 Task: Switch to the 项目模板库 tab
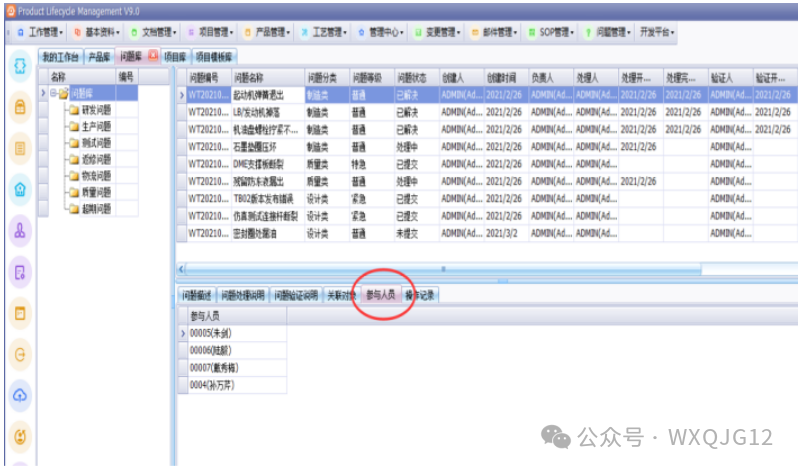pos(214,57)
